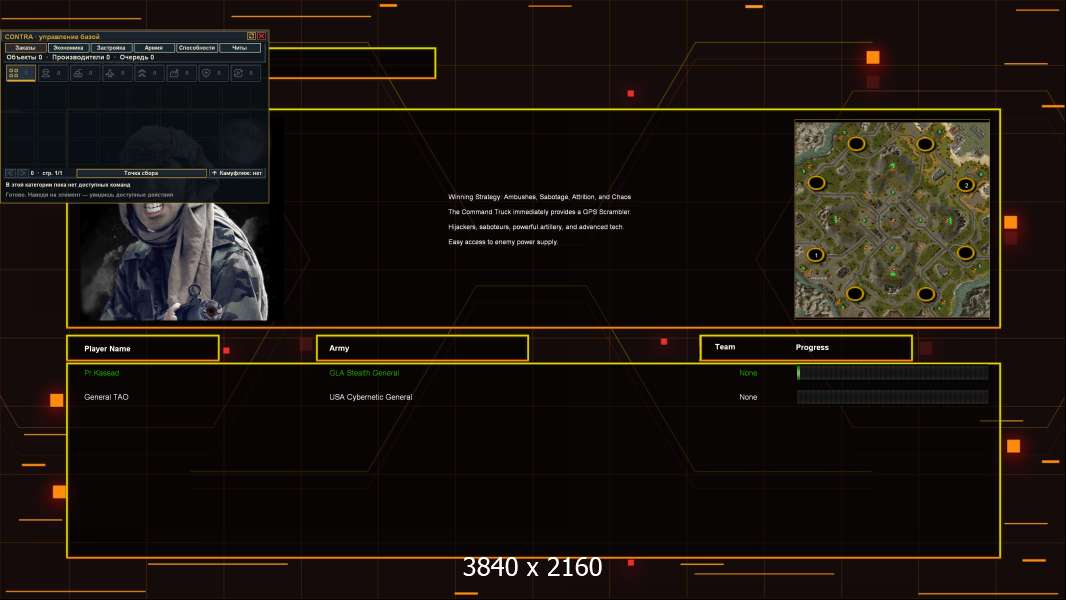The width and height of the screenshot is (1066, 600).
Task: Switch to the Читы tab
Action: click(239, 48)
